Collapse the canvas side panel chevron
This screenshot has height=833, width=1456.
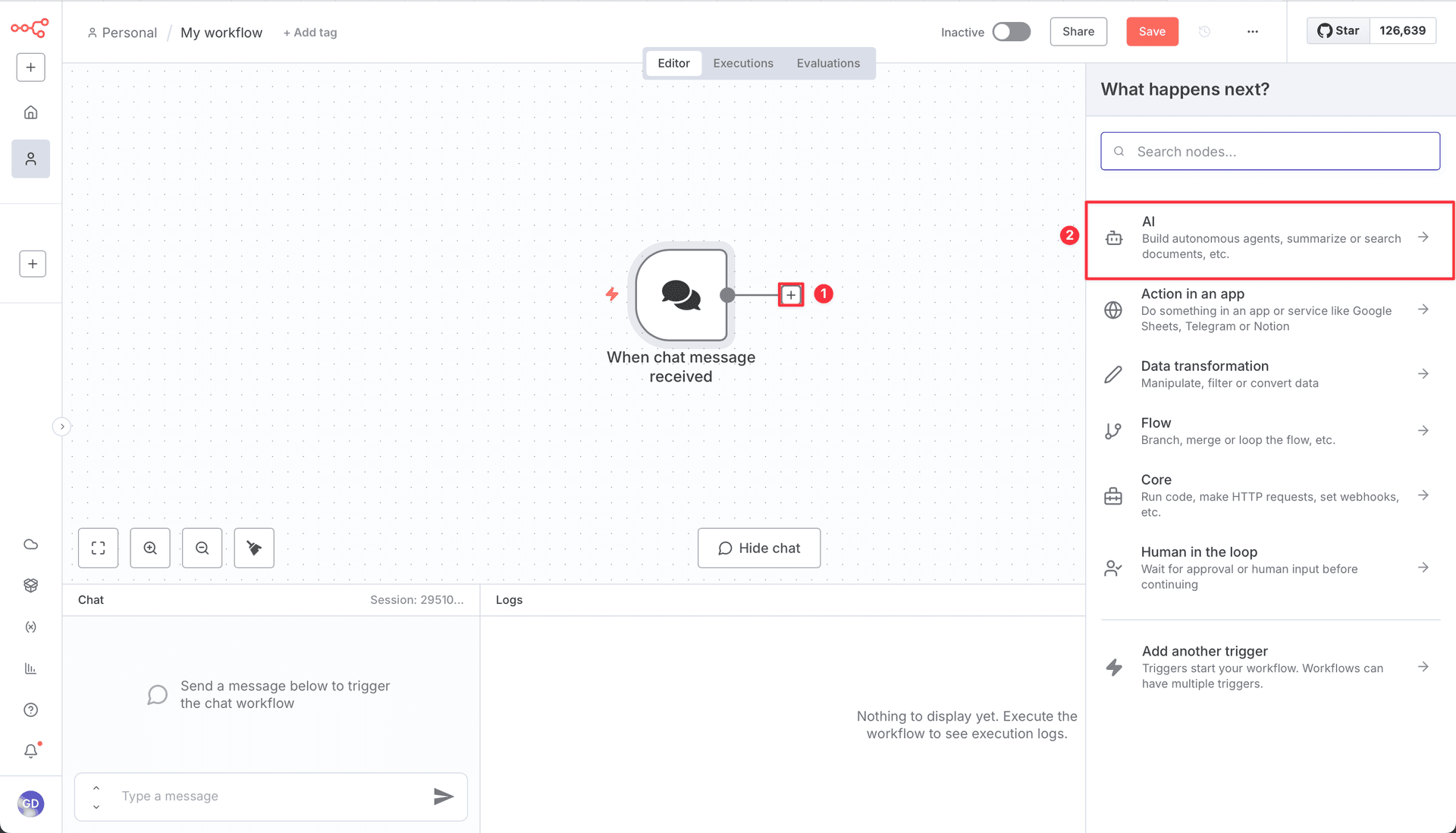pyautogui.click(x=61, y=426)
